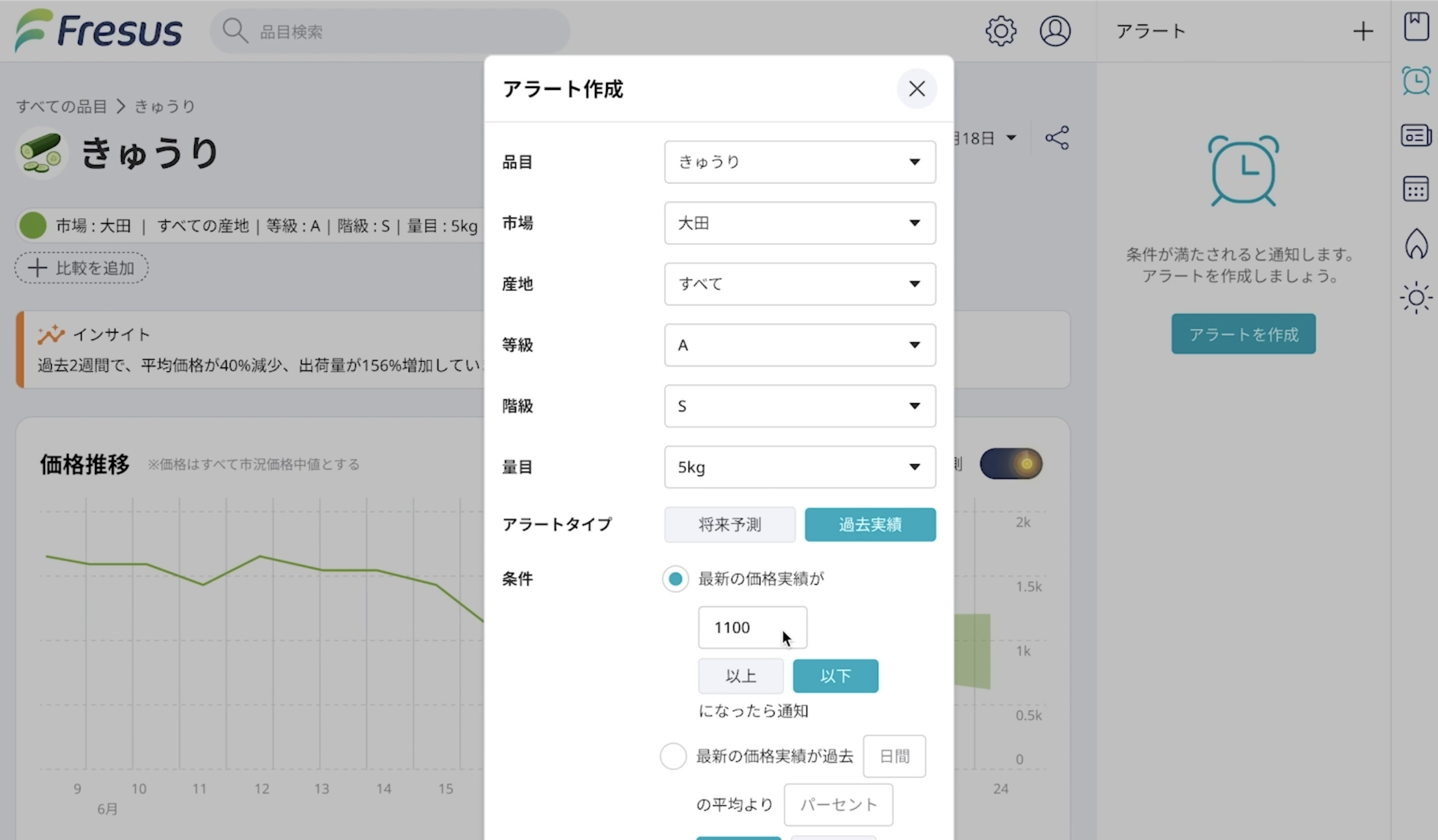
Task: Select the alarm clock alerts panel icon
Action: (1417, 80)
